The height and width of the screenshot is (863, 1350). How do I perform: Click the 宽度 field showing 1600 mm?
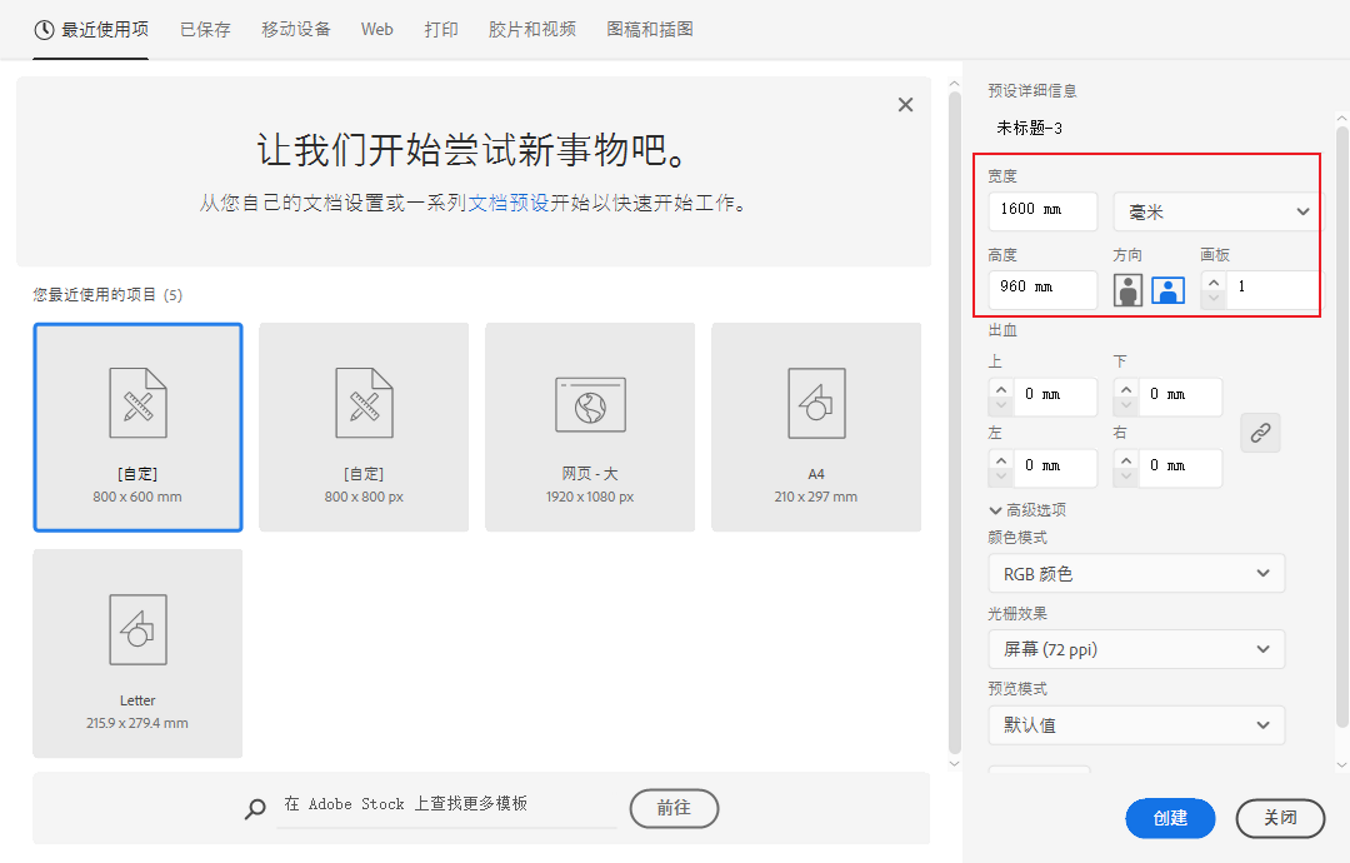click(1043, 211)
